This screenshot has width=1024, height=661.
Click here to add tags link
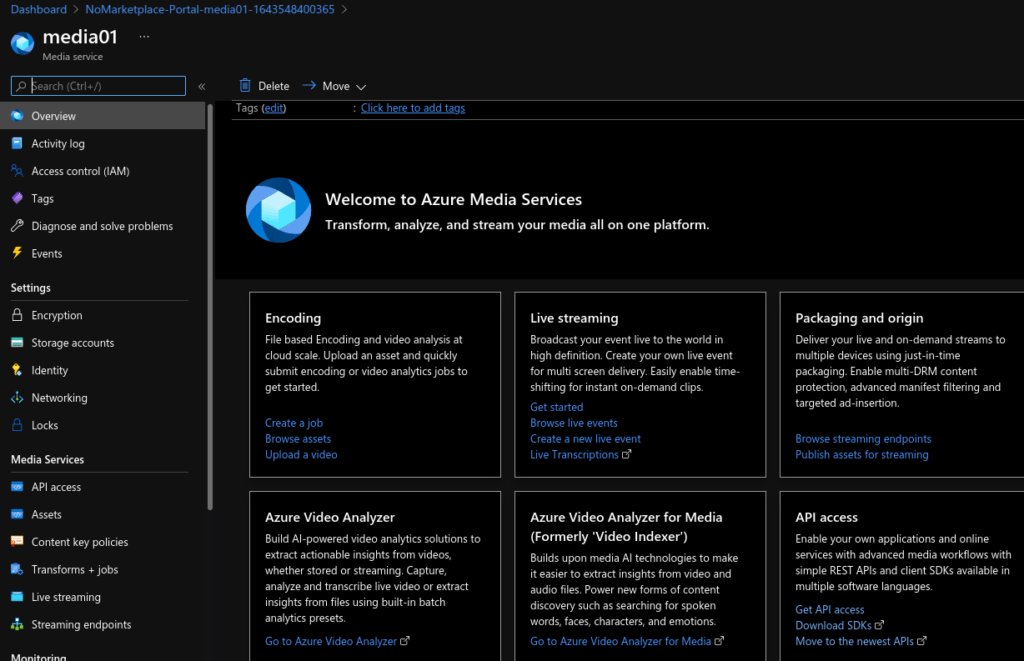413,108
